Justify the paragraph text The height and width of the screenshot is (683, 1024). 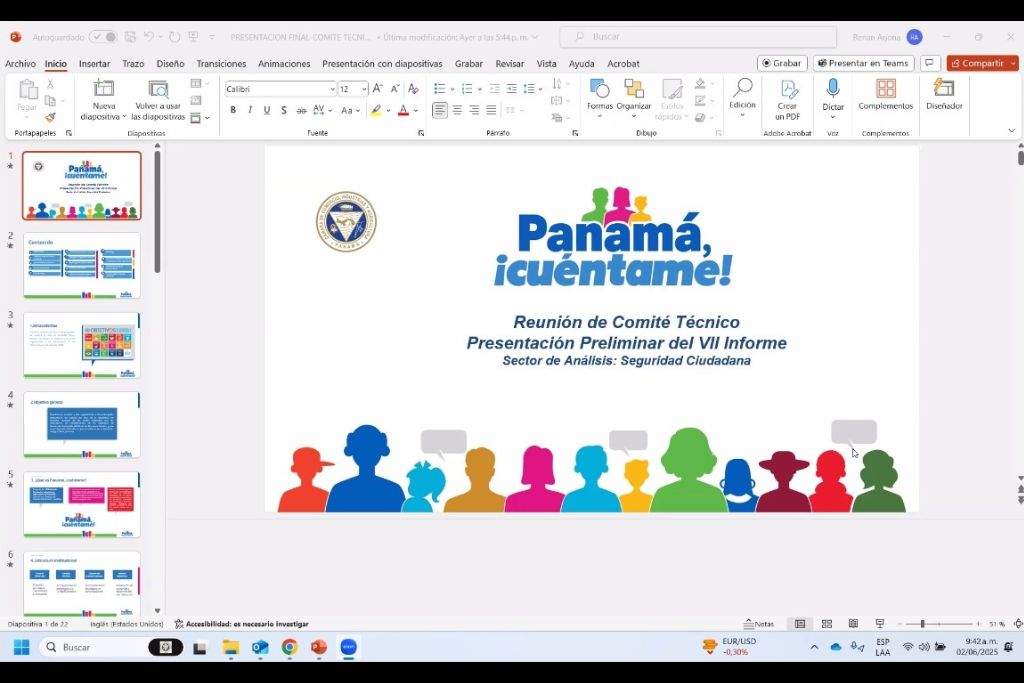pyautogui.click(x=491, y=110)
